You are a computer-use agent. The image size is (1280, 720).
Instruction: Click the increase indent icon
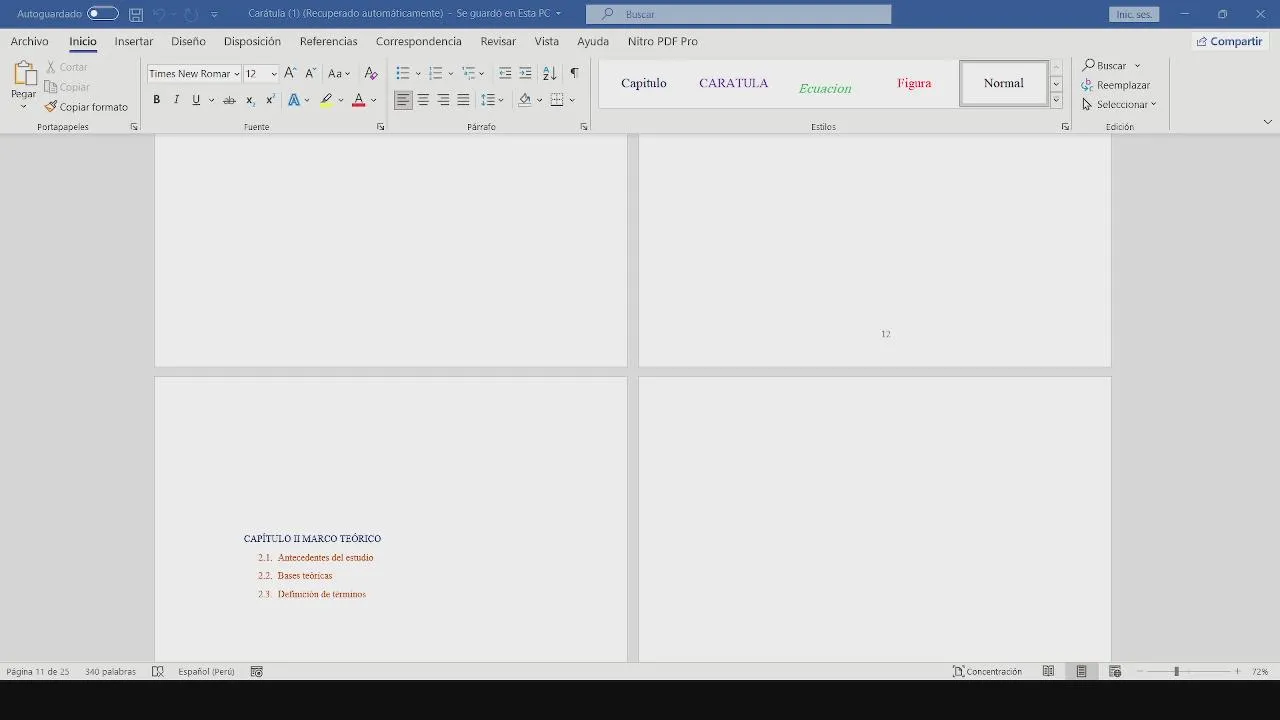[525, 73]
